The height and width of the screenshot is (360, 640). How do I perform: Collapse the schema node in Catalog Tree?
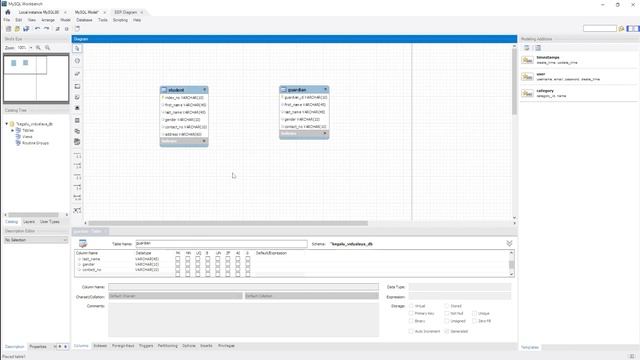pyautogui.click(x=7, y=124)
